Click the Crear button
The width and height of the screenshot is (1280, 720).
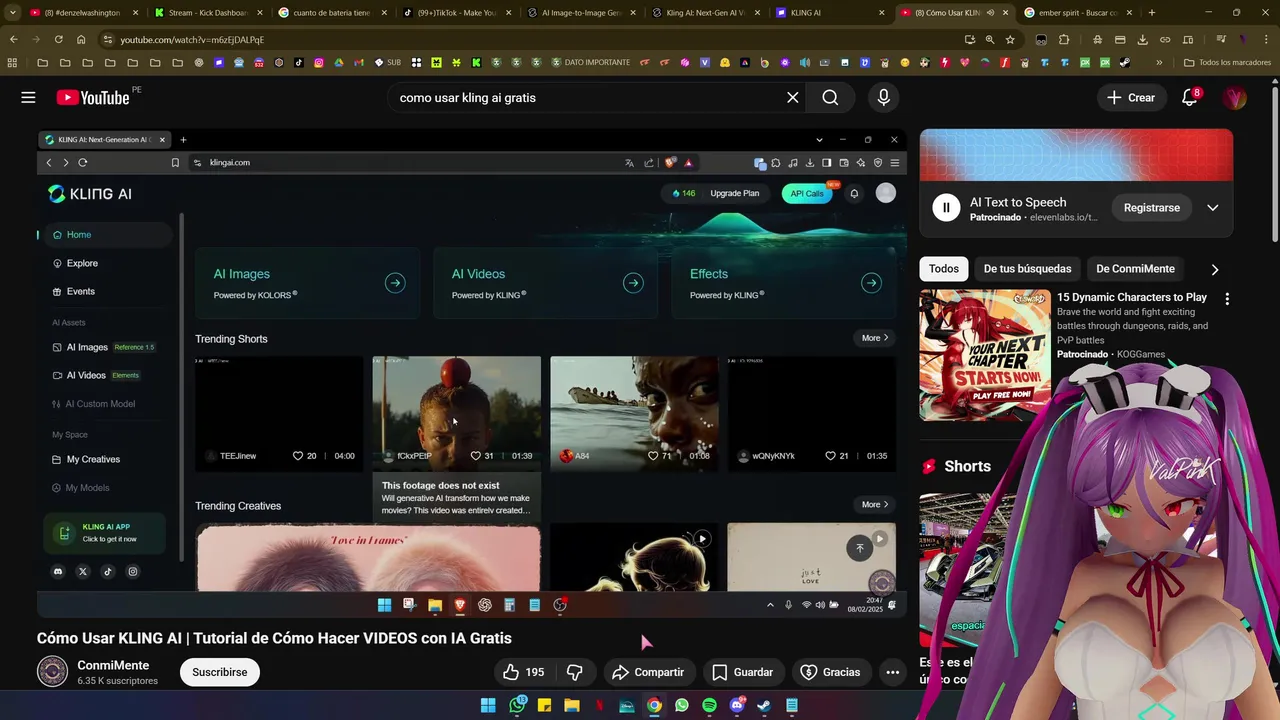click(1130, 97)
